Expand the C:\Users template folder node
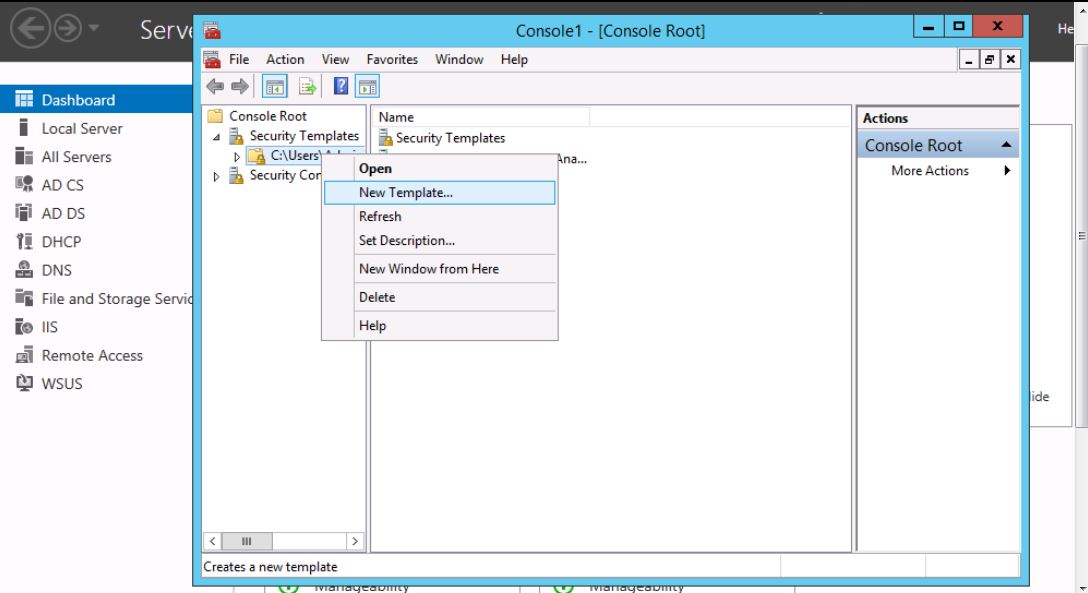The image size is (1088, 593). [x=237, y=156]
